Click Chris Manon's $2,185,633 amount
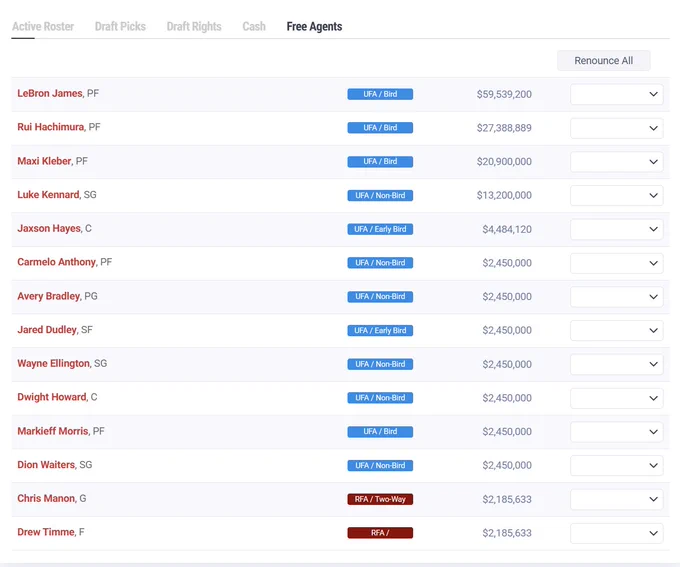 (507, 499)
